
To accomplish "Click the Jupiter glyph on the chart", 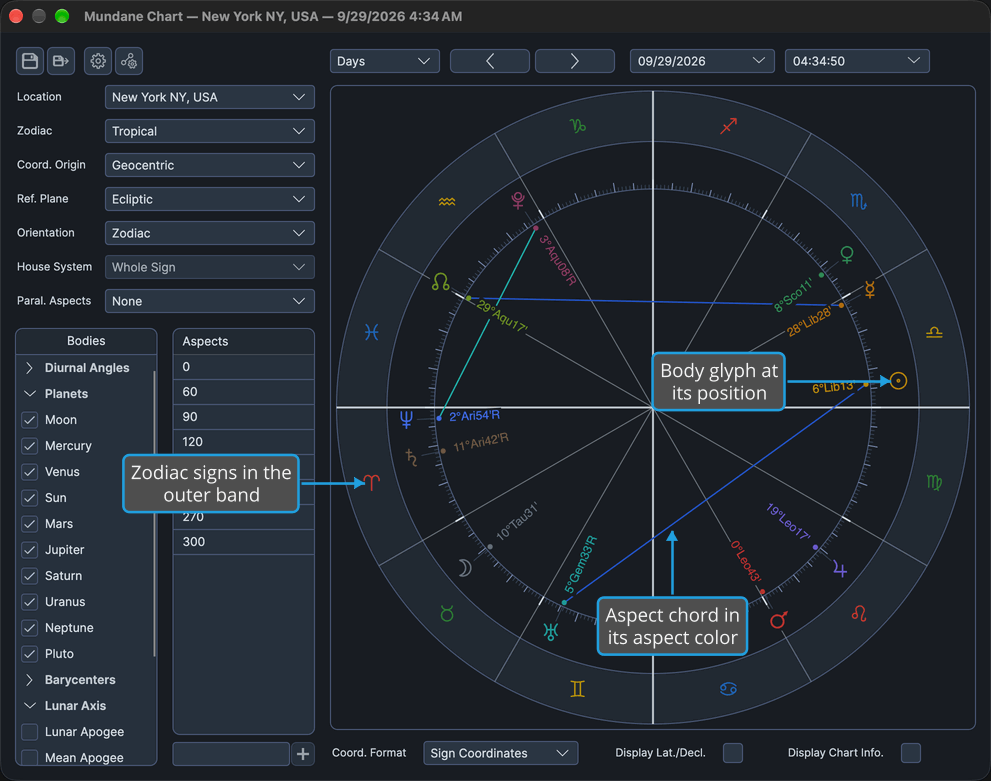I will coord(840,569).
